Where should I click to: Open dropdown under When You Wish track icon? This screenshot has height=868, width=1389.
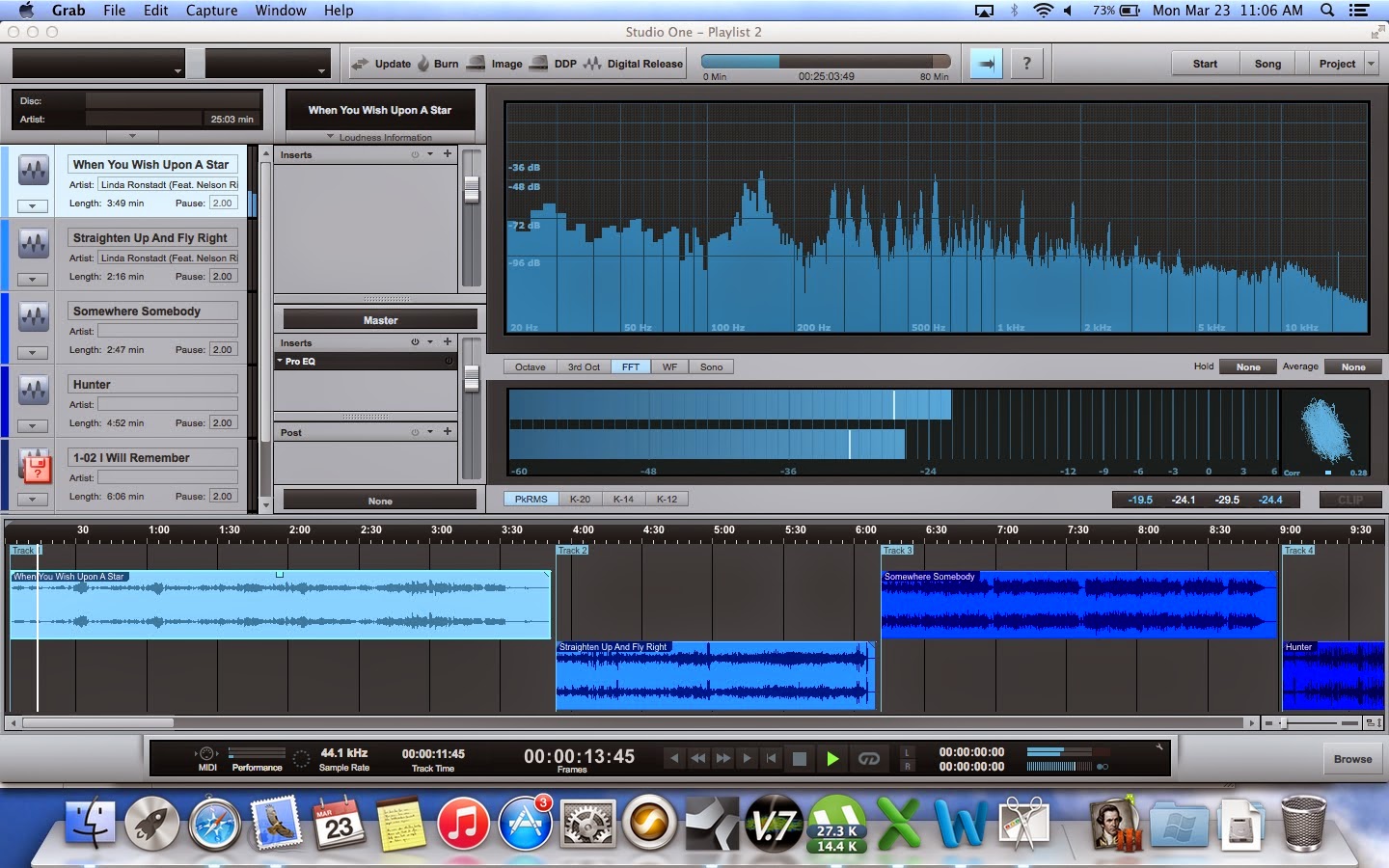(33, 205)
